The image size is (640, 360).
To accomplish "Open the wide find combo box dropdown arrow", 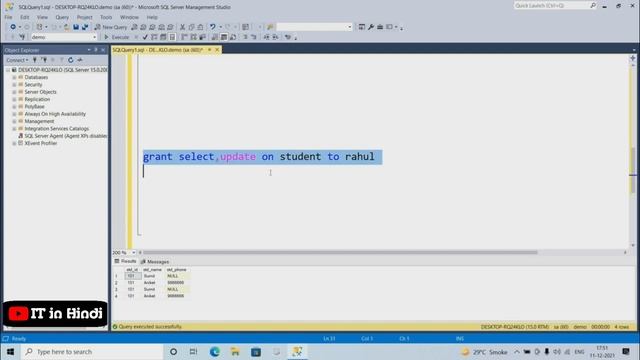I will (x=349, y=27).
